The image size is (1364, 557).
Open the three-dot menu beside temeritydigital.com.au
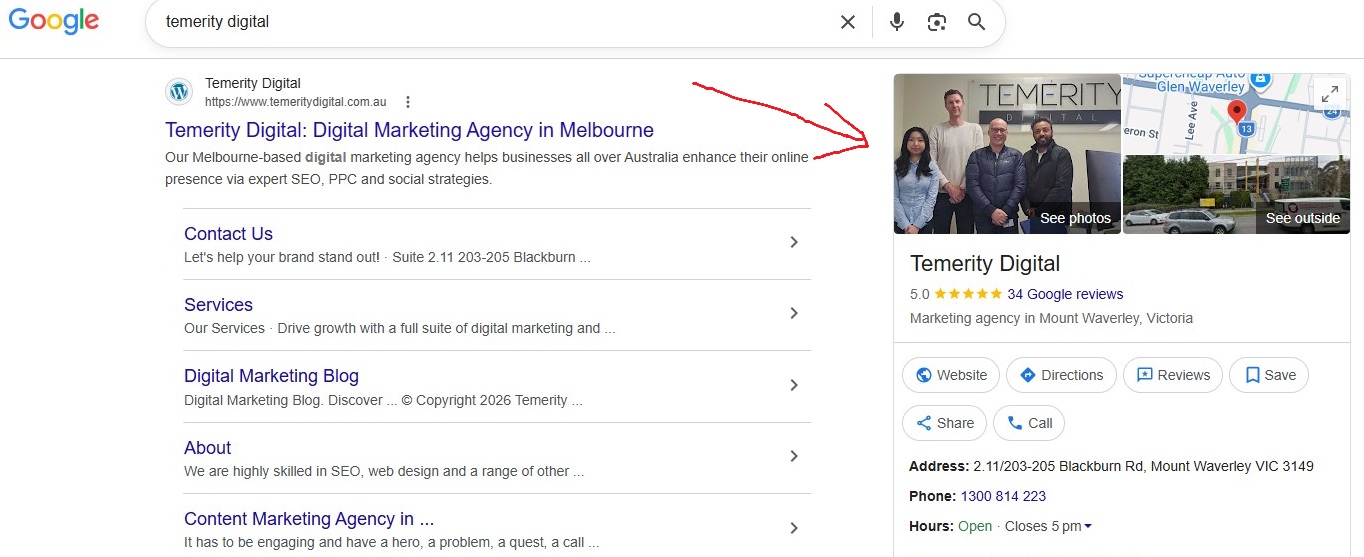(x=407, y=102)
